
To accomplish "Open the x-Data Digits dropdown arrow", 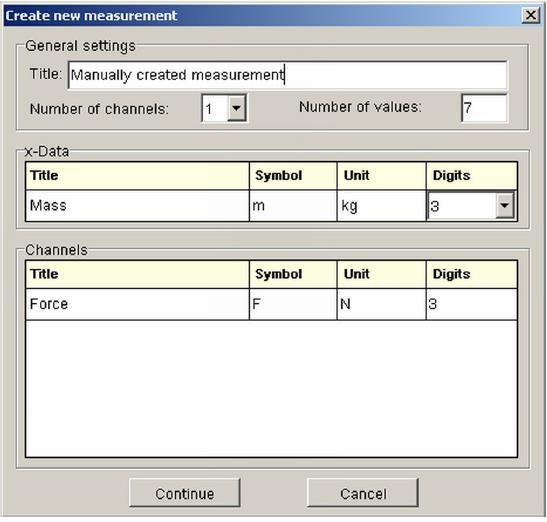I will point(504,206).
